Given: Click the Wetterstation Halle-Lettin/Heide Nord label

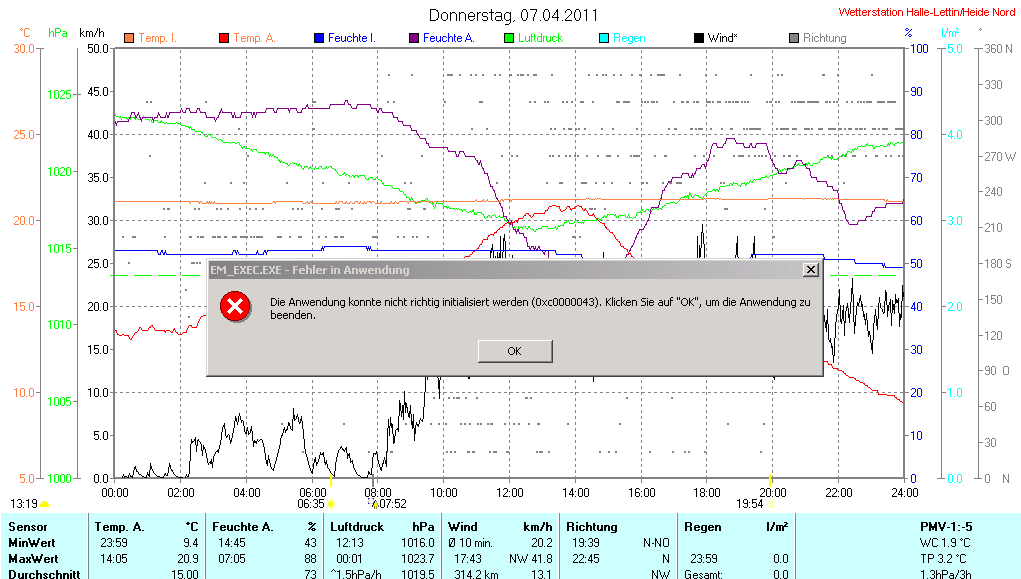Looking at the screenshot, I should pyautogui.click(x=926, y=12).
